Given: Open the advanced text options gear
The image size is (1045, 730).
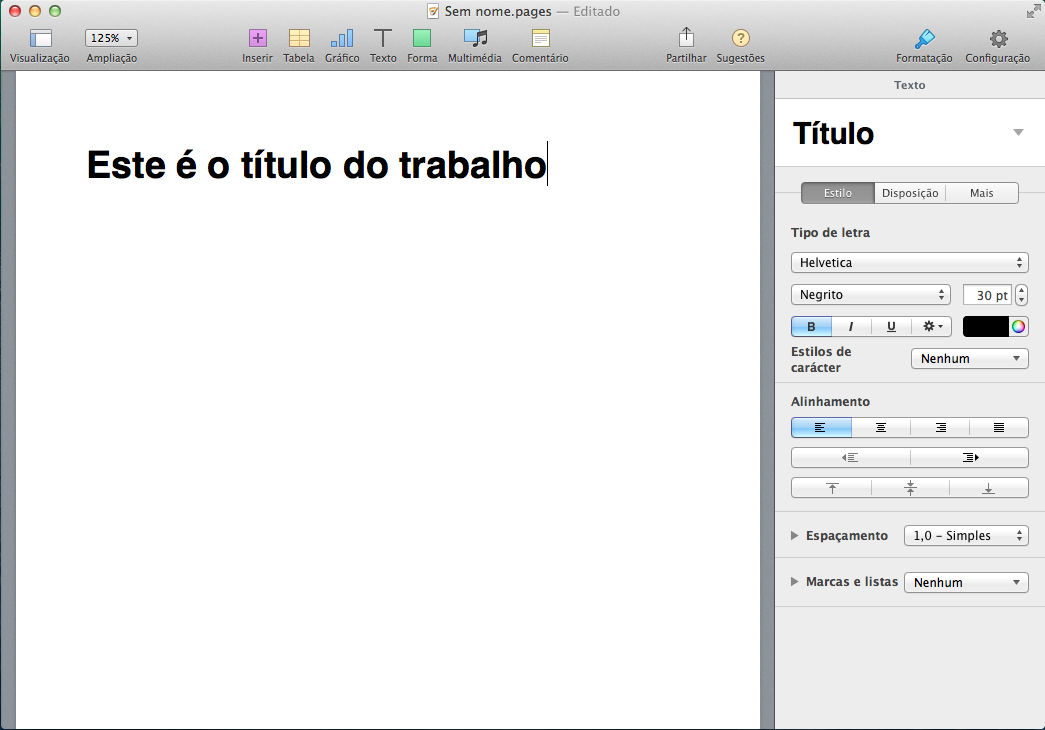Looking at the screenshot, I should coord(932,326).
